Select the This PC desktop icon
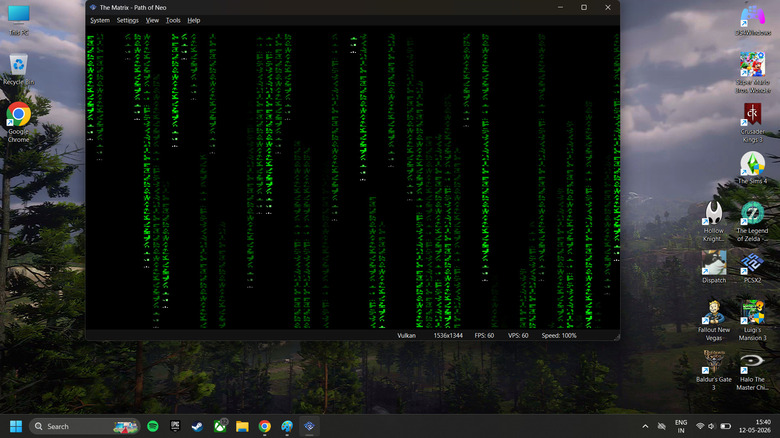780x438 pixels. tap(19, 20)
